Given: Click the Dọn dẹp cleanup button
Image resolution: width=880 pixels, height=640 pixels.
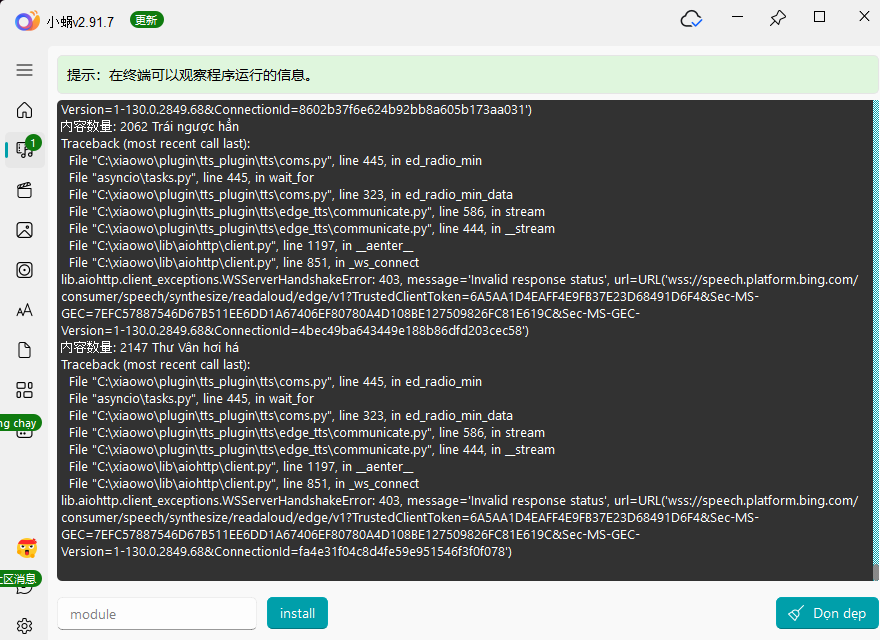Looking at the screenshot, I should coord(827,613).
